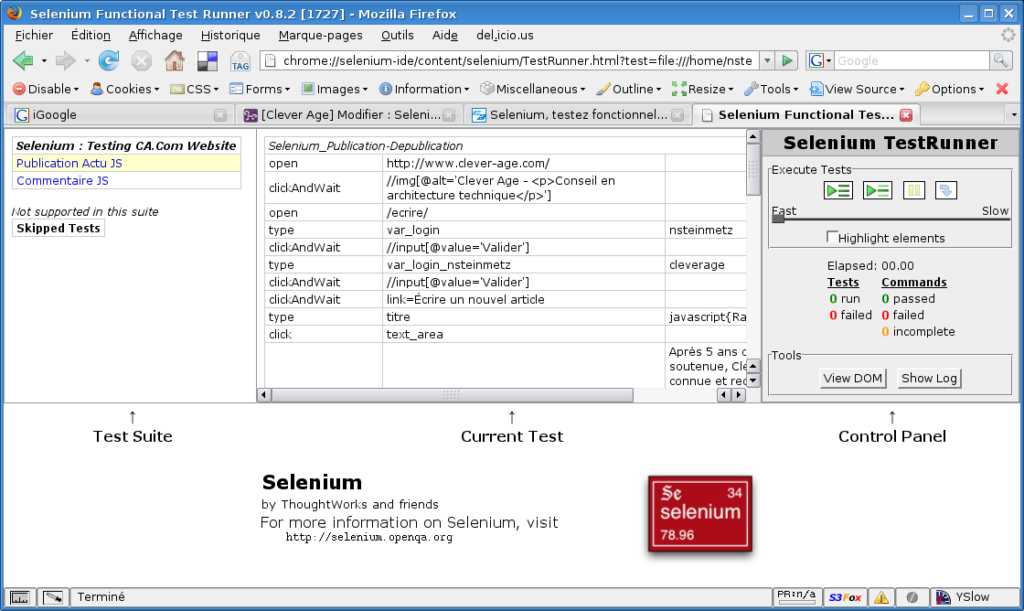Click the second status bar console icon
The height and width of the screenshot is (611, 1024).
[x=53, y=597]
